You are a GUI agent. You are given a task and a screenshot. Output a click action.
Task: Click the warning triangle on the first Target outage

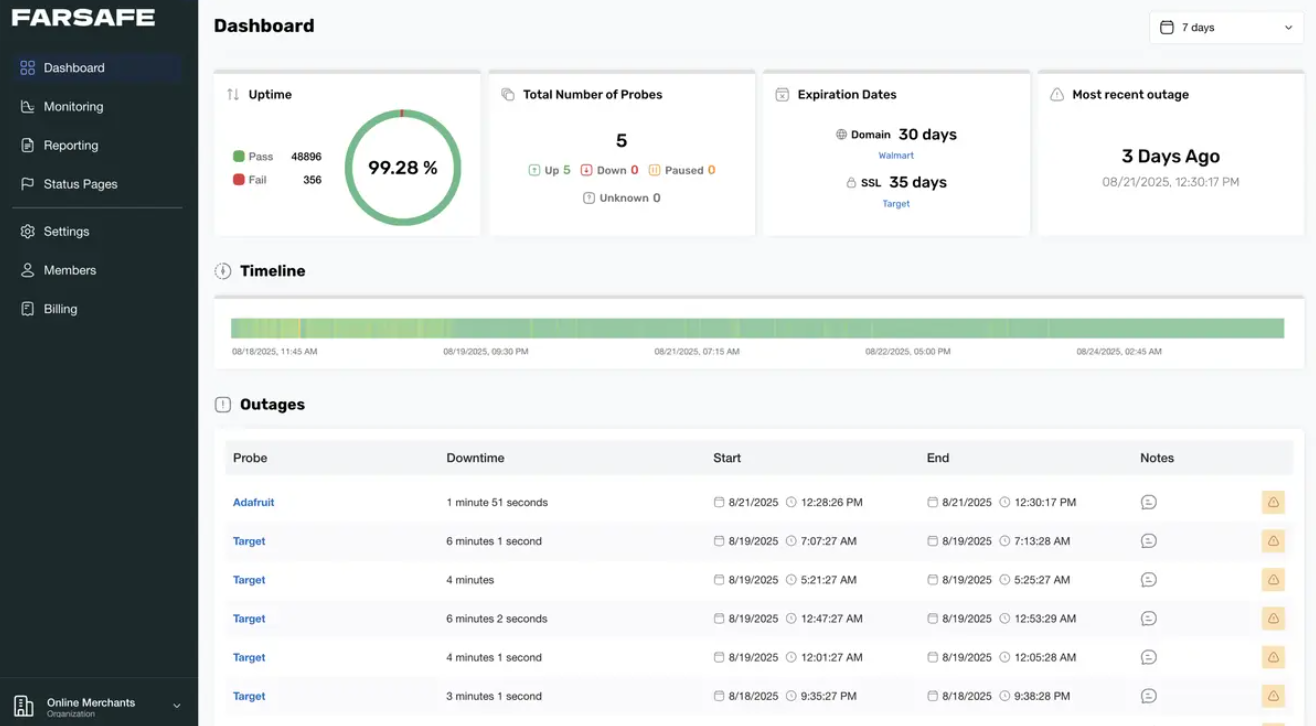click(x=1273, y=541)
